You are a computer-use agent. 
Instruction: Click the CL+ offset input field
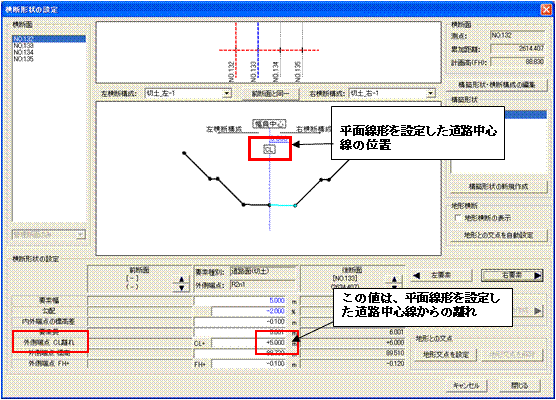(249, 343)
